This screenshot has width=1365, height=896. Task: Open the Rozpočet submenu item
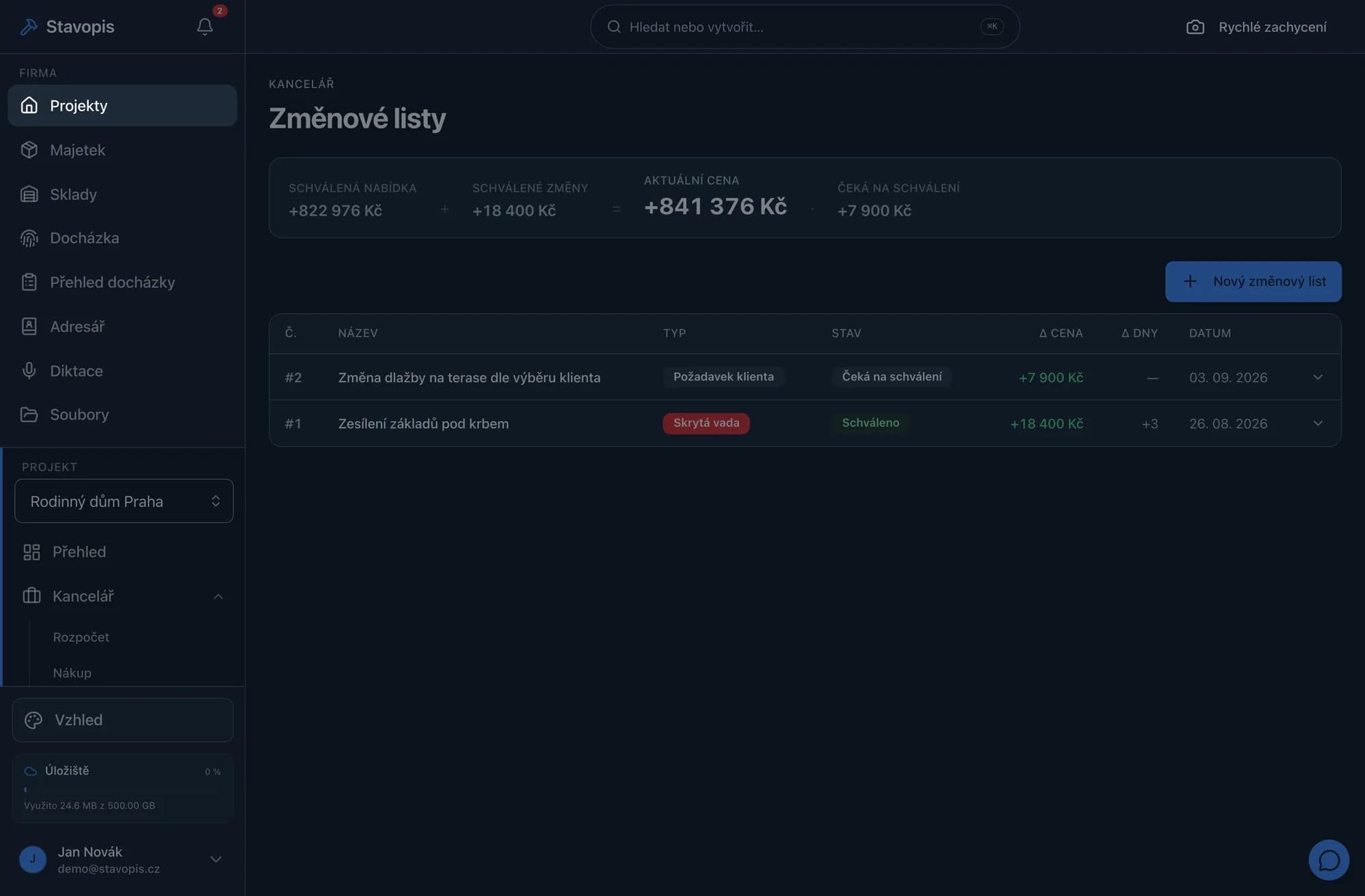point(81,637)
